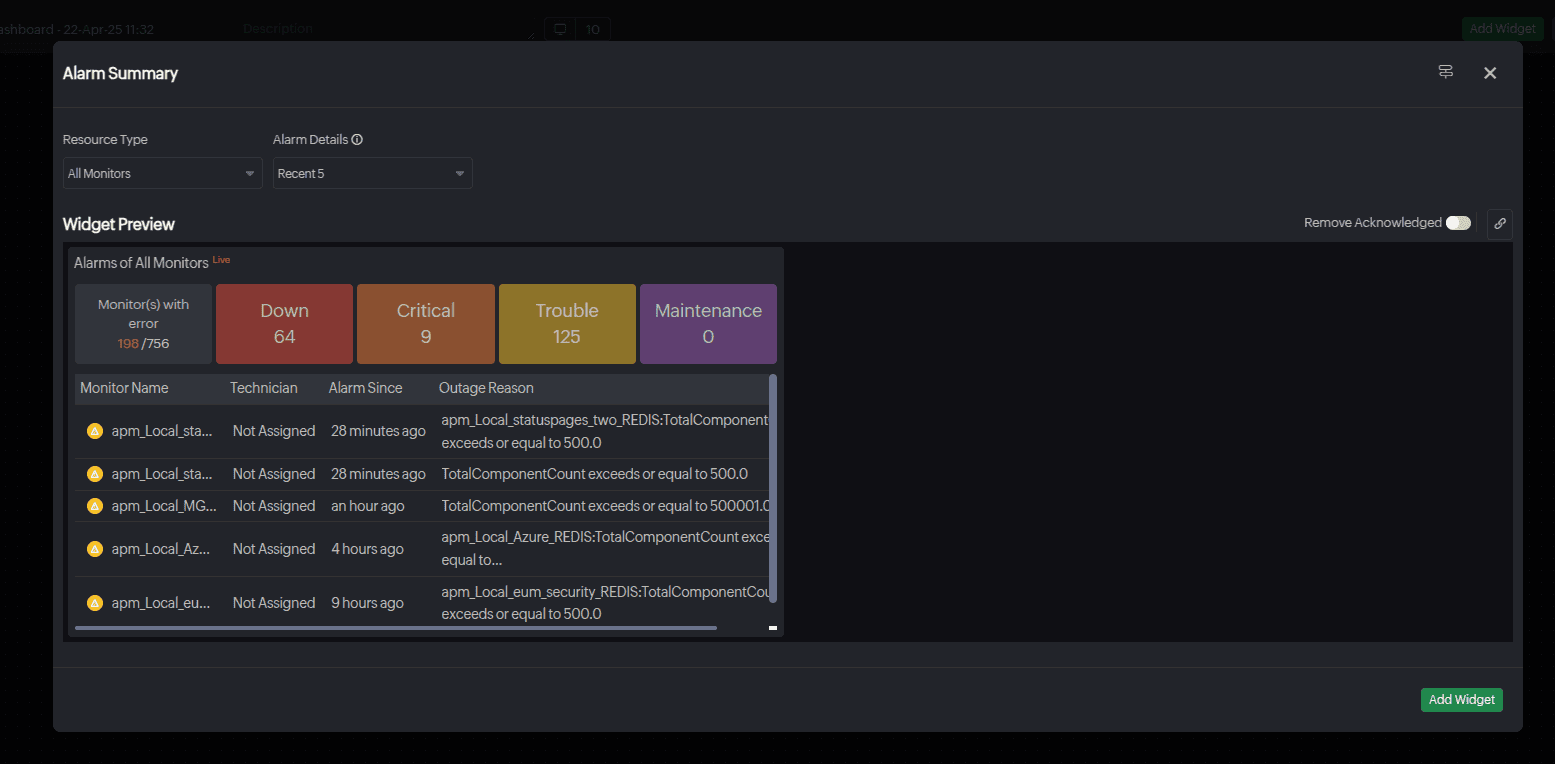Click trouble icon of first apm_Local_sta row

(95, 431)
